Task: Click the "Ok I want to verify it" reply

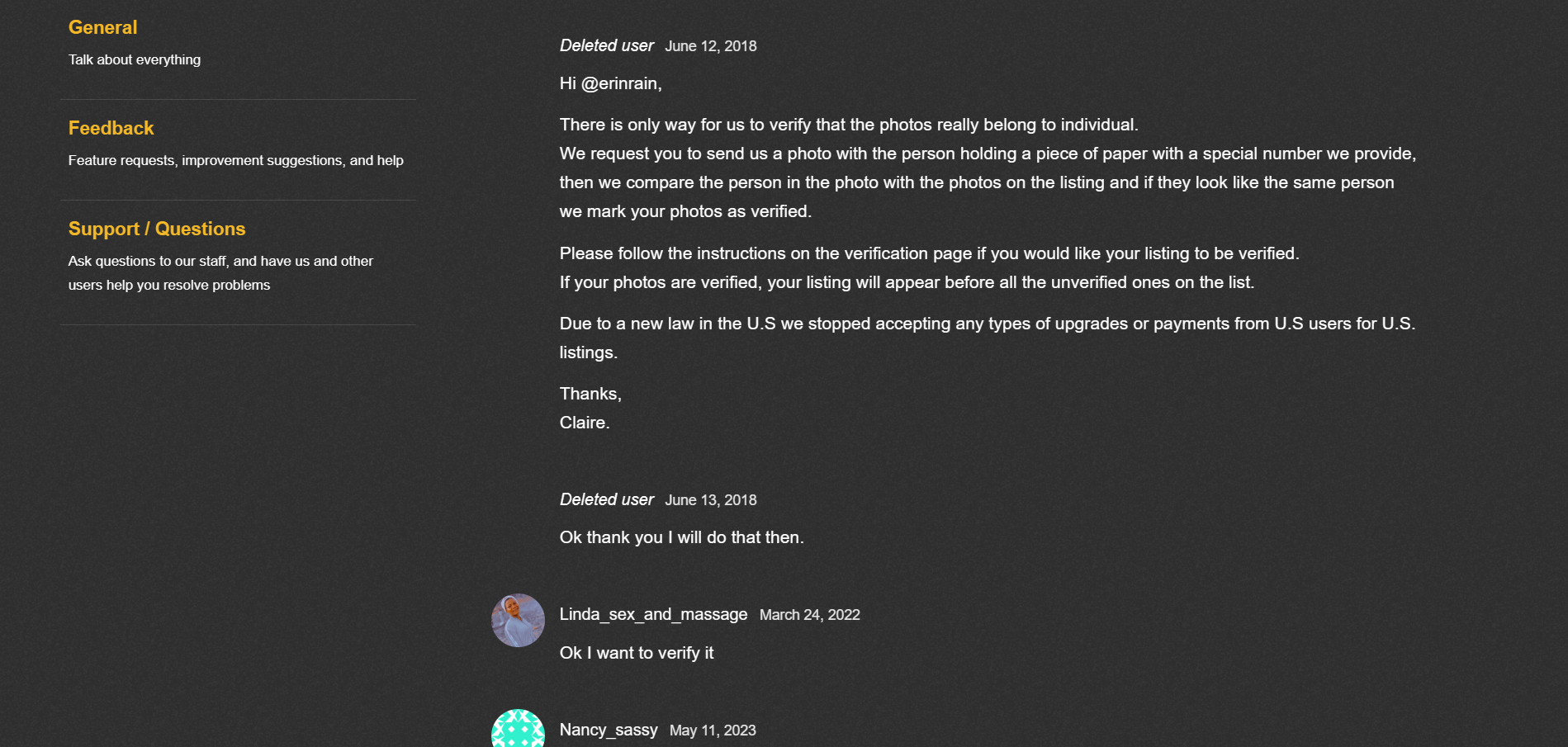Action: (x=636, y=653)
